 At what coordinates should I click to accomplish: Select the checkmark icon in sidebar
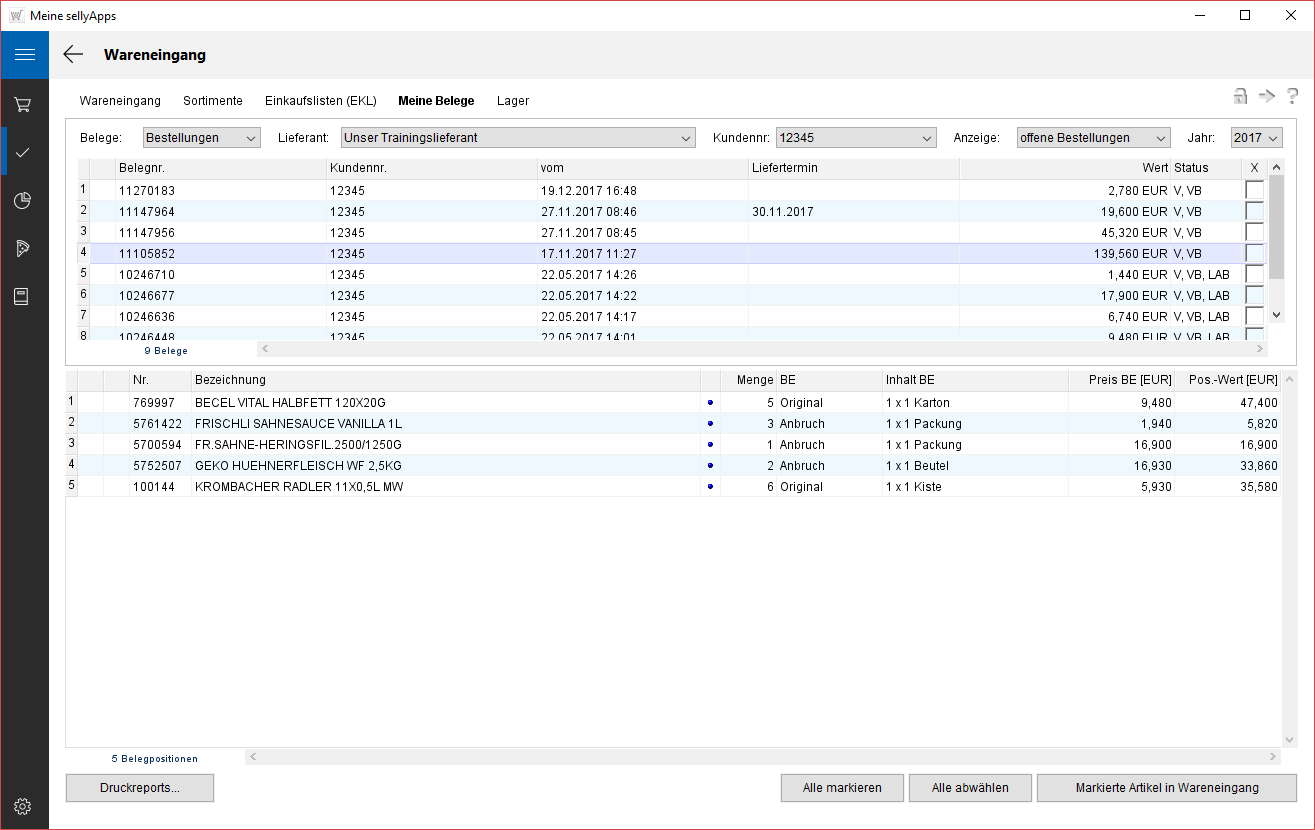click(x=24, y=152)
